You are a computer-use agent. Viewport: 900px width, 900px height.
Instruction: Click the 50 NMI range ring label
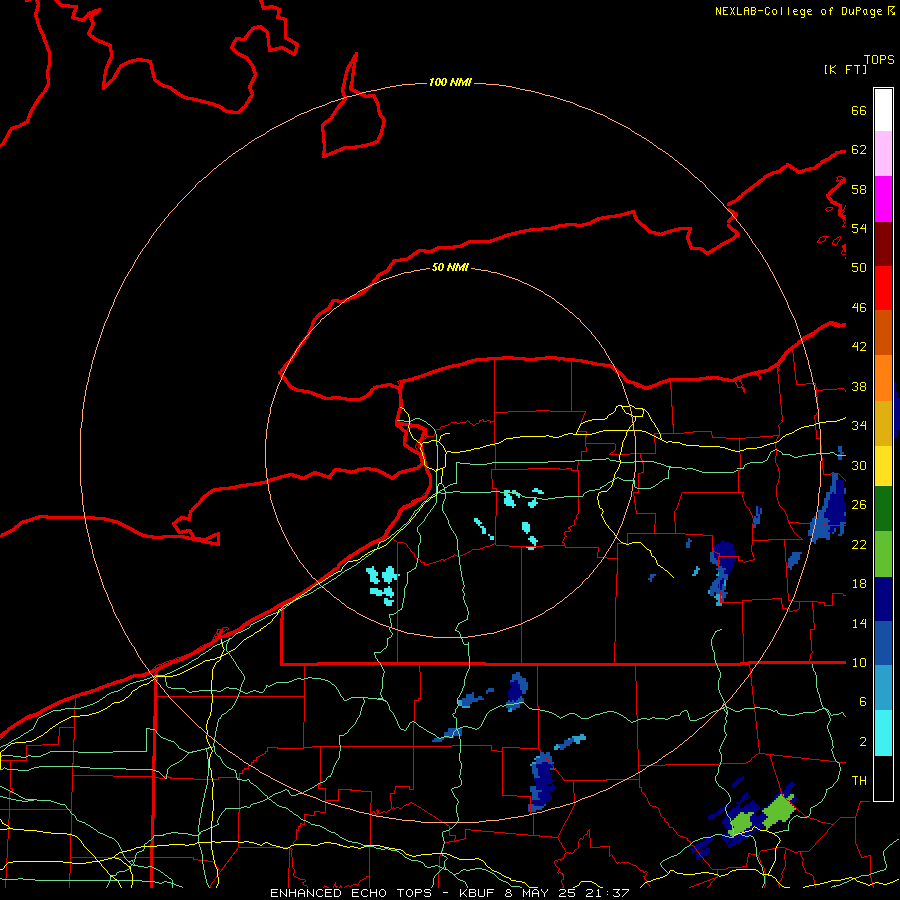pos(450,267)
